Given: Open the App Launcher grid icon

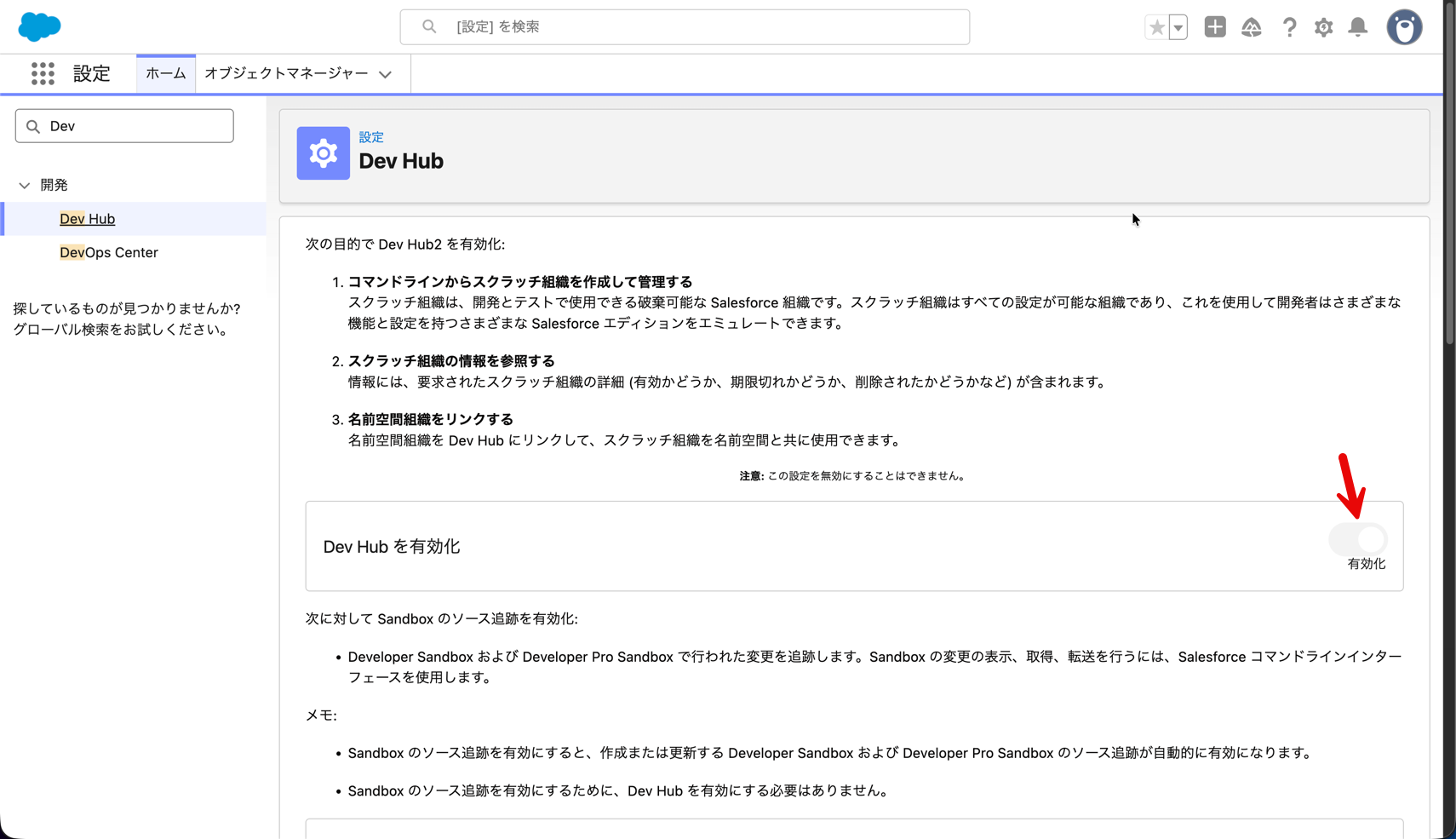Looking at the screenshot, I should click(43, 73).
